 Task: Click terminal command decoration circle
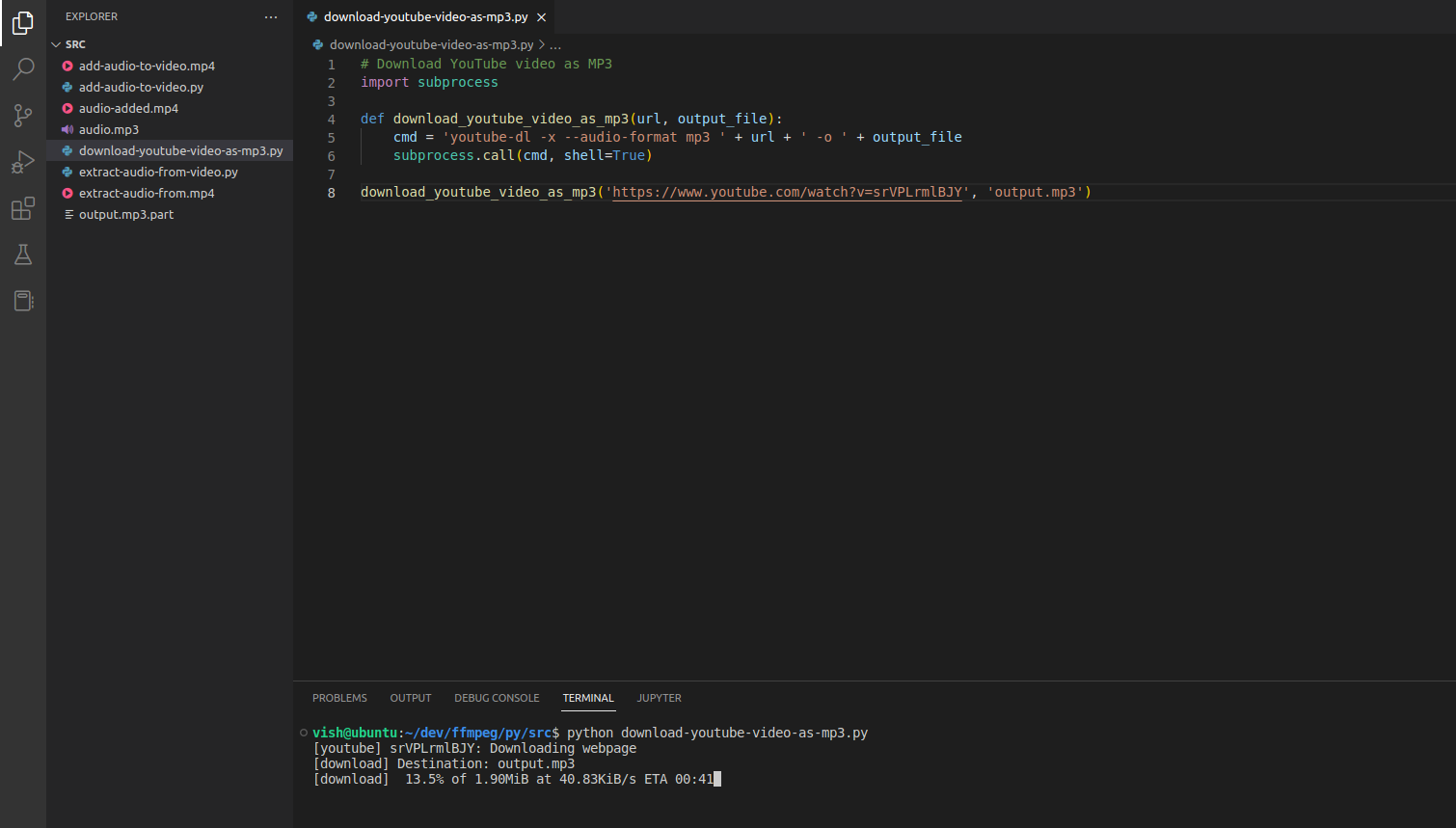tap(303, 733)
